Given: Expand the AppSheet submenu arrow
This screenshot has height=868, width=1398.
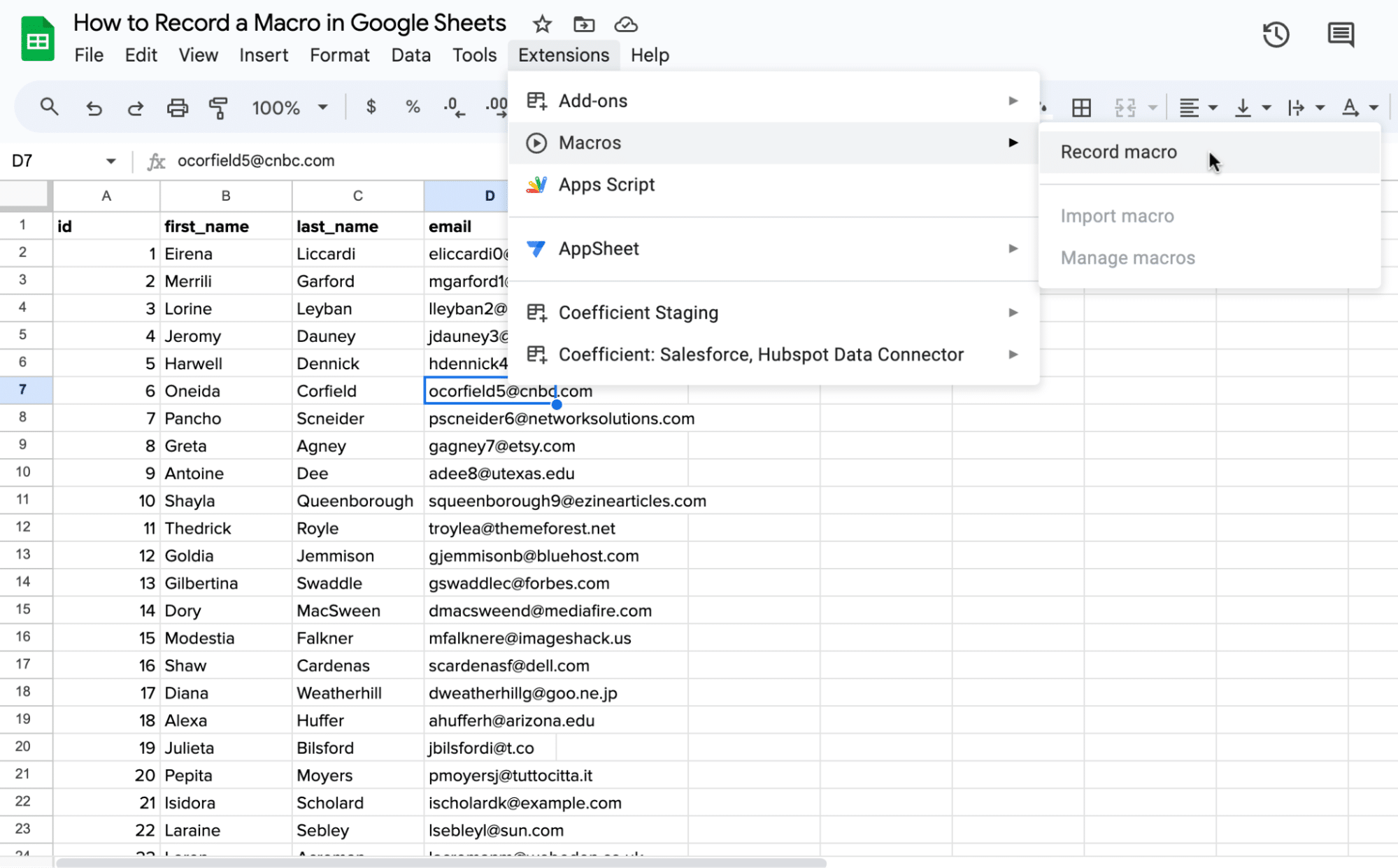Looking at the screenshot, I should pyautogui.click(x=1013, y=248).
